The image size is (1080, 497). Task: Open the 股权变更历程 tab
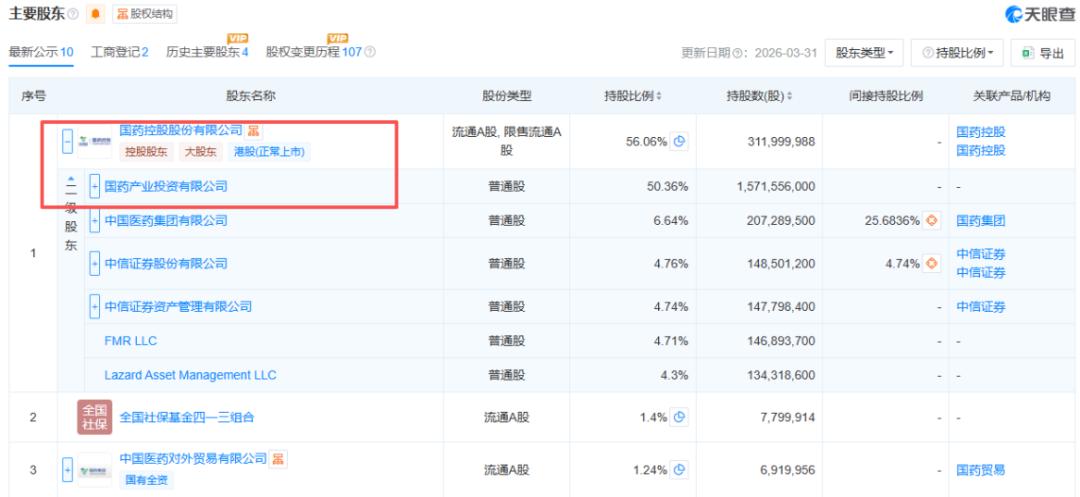click(314, 52)
